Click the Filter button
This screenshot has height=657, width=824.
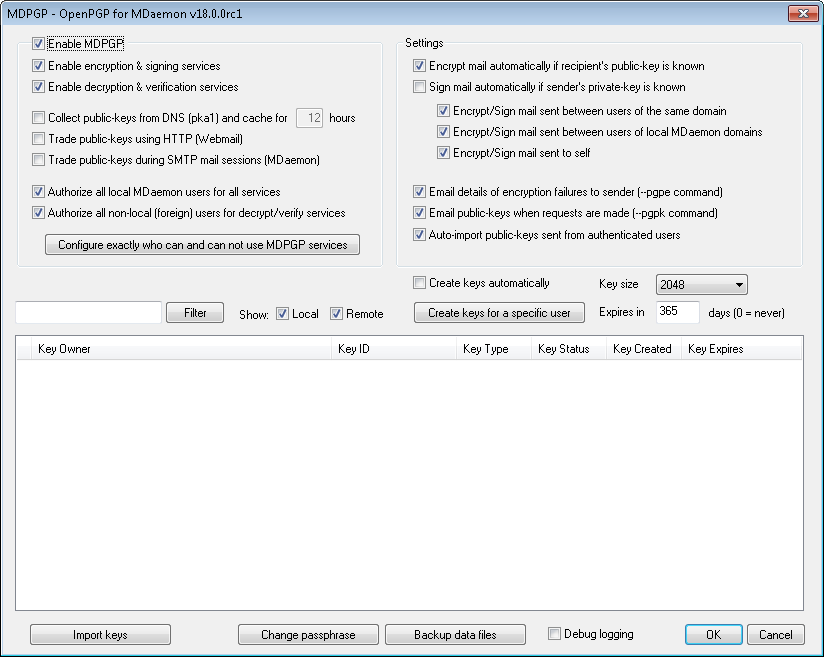(195, 313)
